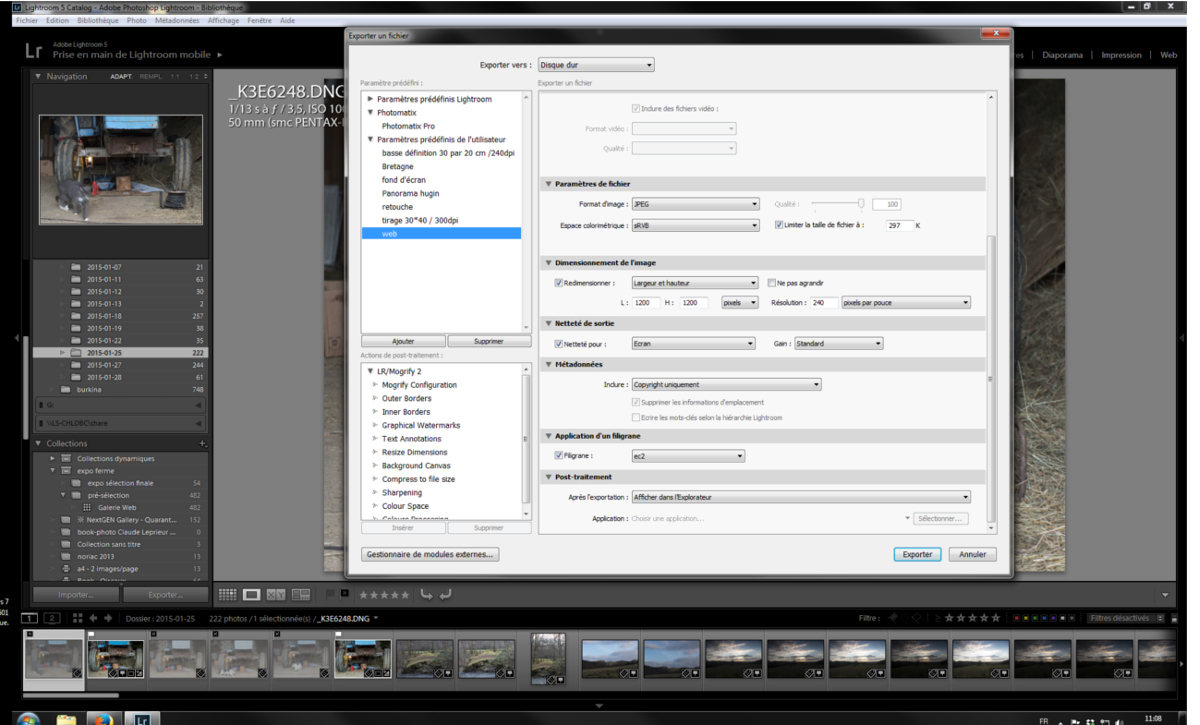Open the 'Exporter vers' Disque dur dropdown
The image size is (1200, 725).
(x=596, y=65)
